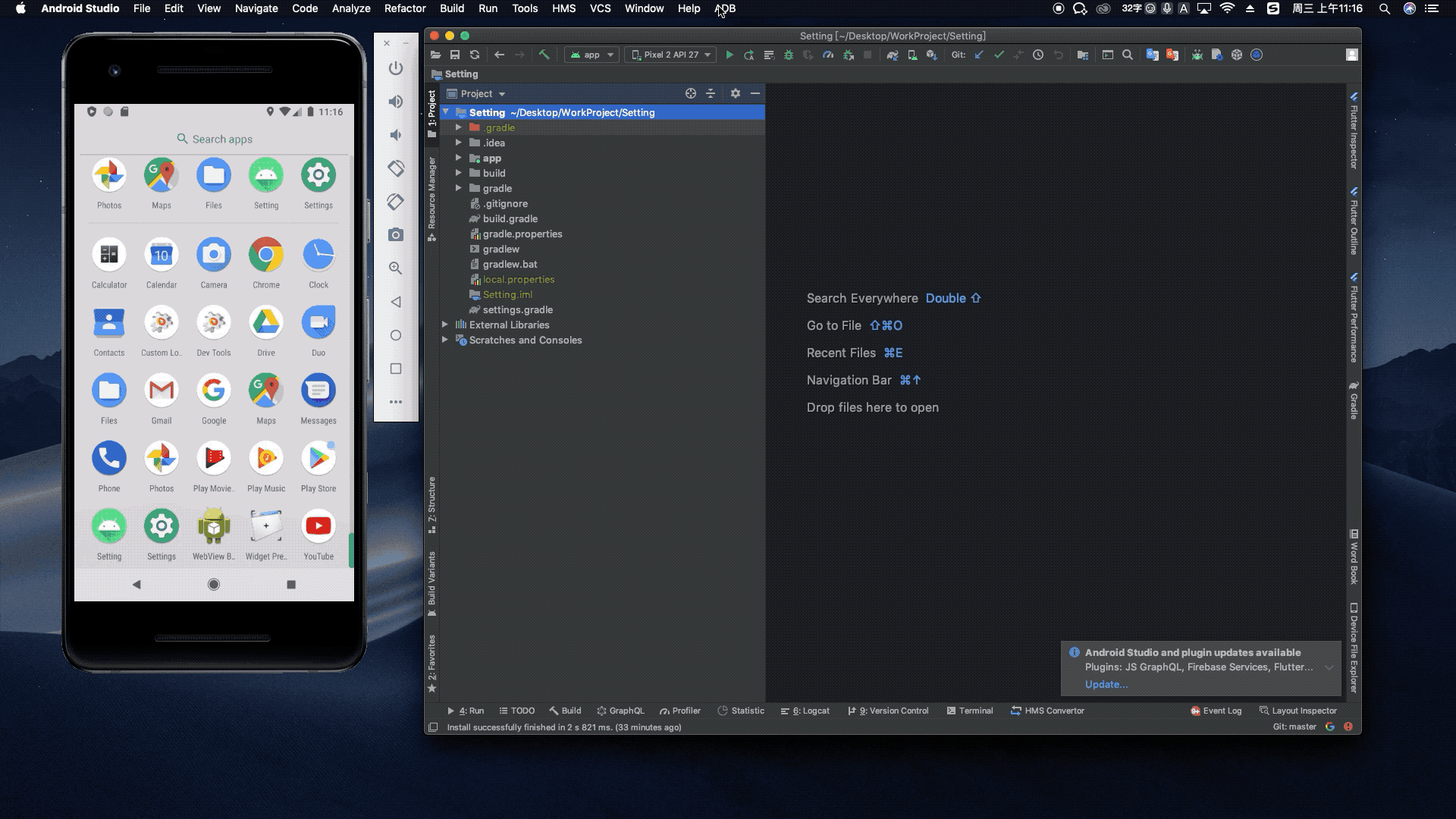1456x819 pixels.
Task: Click the Back navigation arrow in toolbar
Action: (x=499, y=55)
